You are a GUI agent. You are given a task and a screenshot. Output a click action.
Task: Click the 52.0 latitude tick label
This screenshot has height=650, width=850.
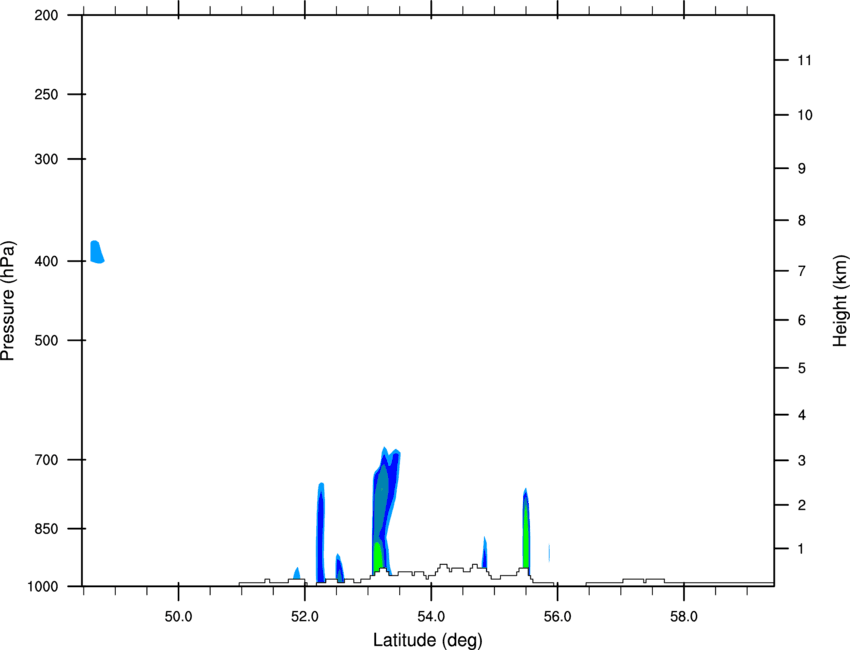click(305, 617)
